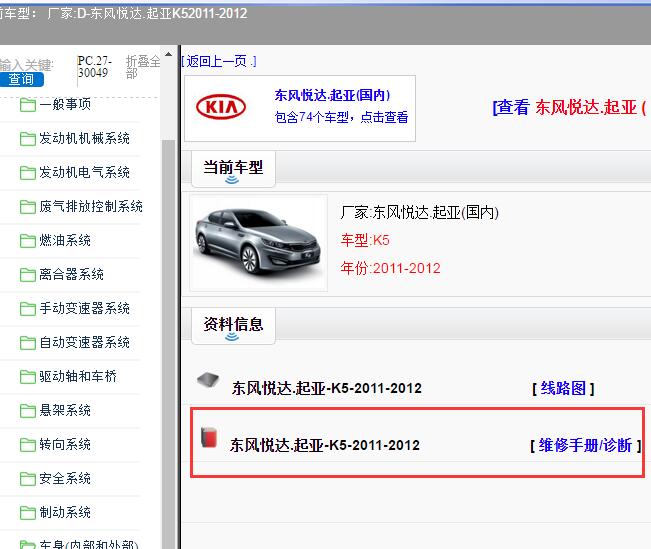Click 车型:K5 text

pyautogui.click(x=365, y=240)
